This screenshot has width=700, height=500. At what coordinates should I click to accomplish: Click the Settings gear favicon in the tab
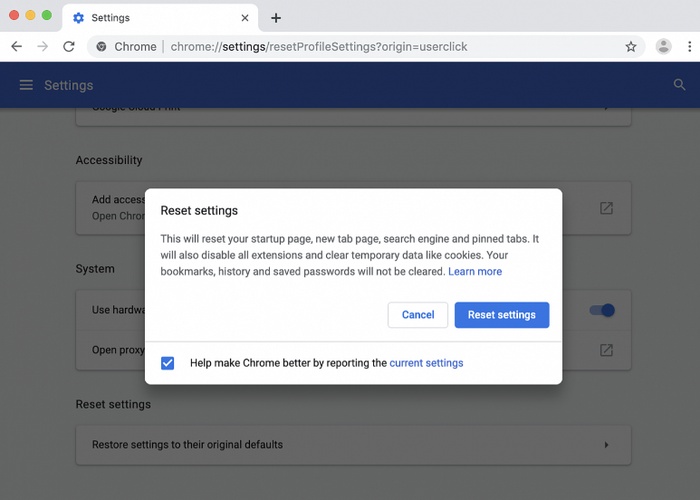pyautogui.click(x=79, y=18)
